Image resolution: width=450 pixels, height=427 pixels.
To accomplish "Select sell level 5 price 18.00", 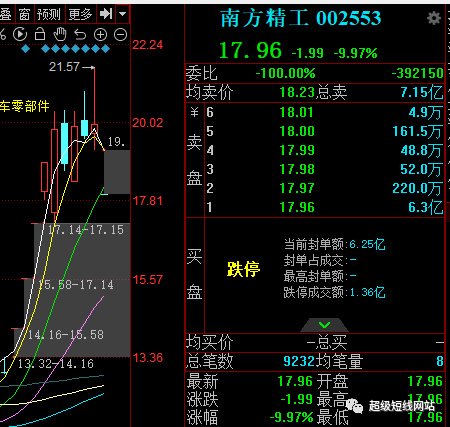I will click(x=297, y=131).
